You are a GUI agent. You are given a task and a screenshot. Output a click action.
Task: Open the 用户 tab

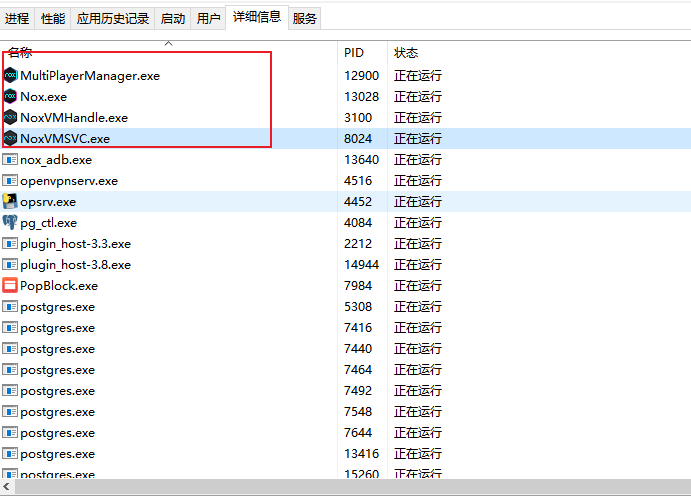208,19
